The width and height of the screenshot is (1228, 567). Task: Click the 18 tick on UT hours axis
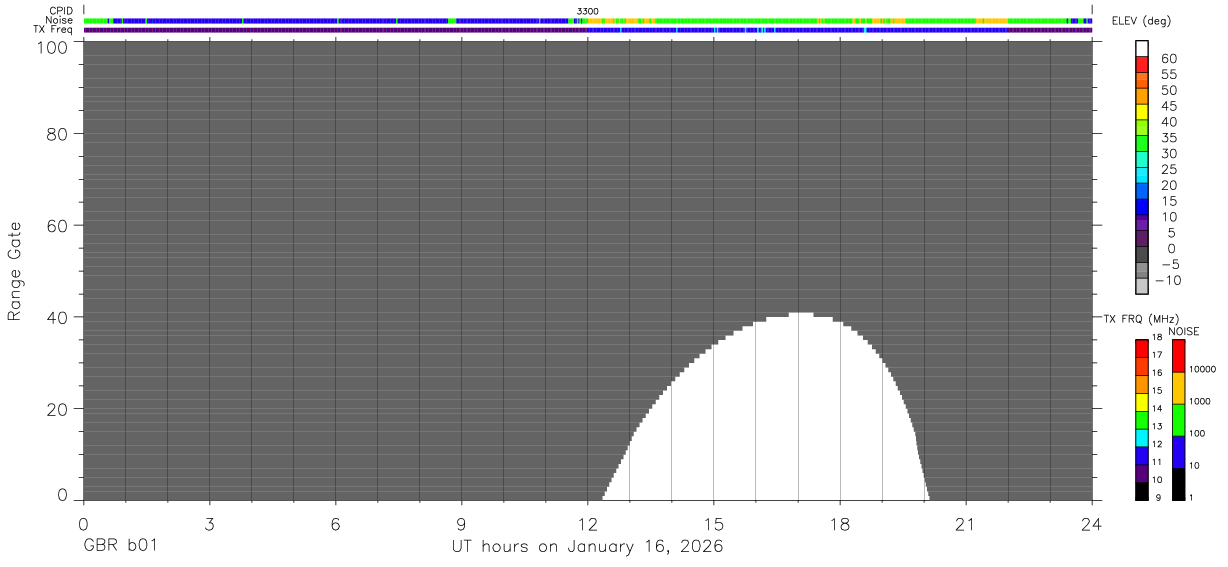(840, 523)
